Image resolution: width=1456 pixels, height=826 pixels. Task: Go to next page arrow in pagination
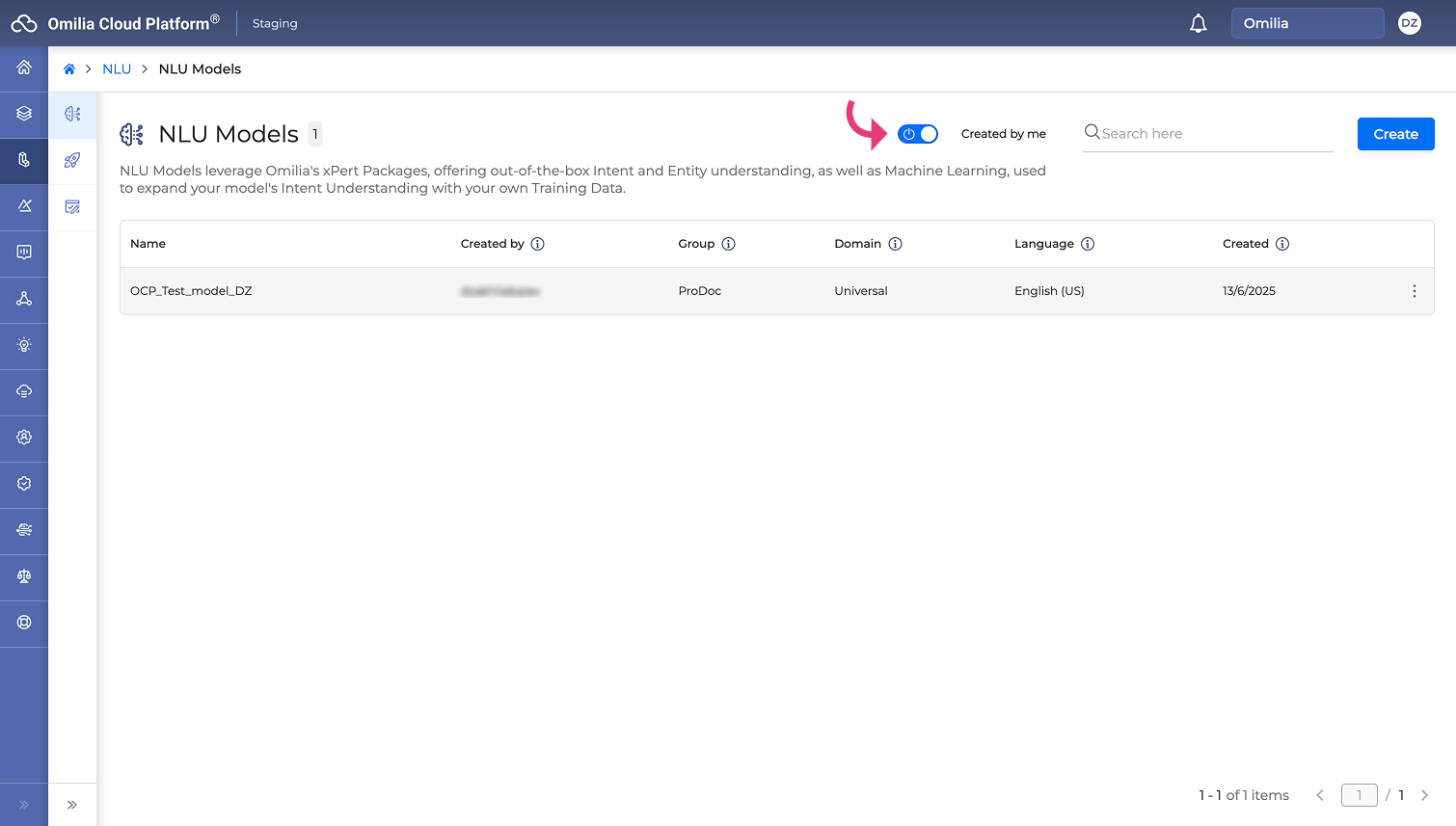coord(1424,795)
